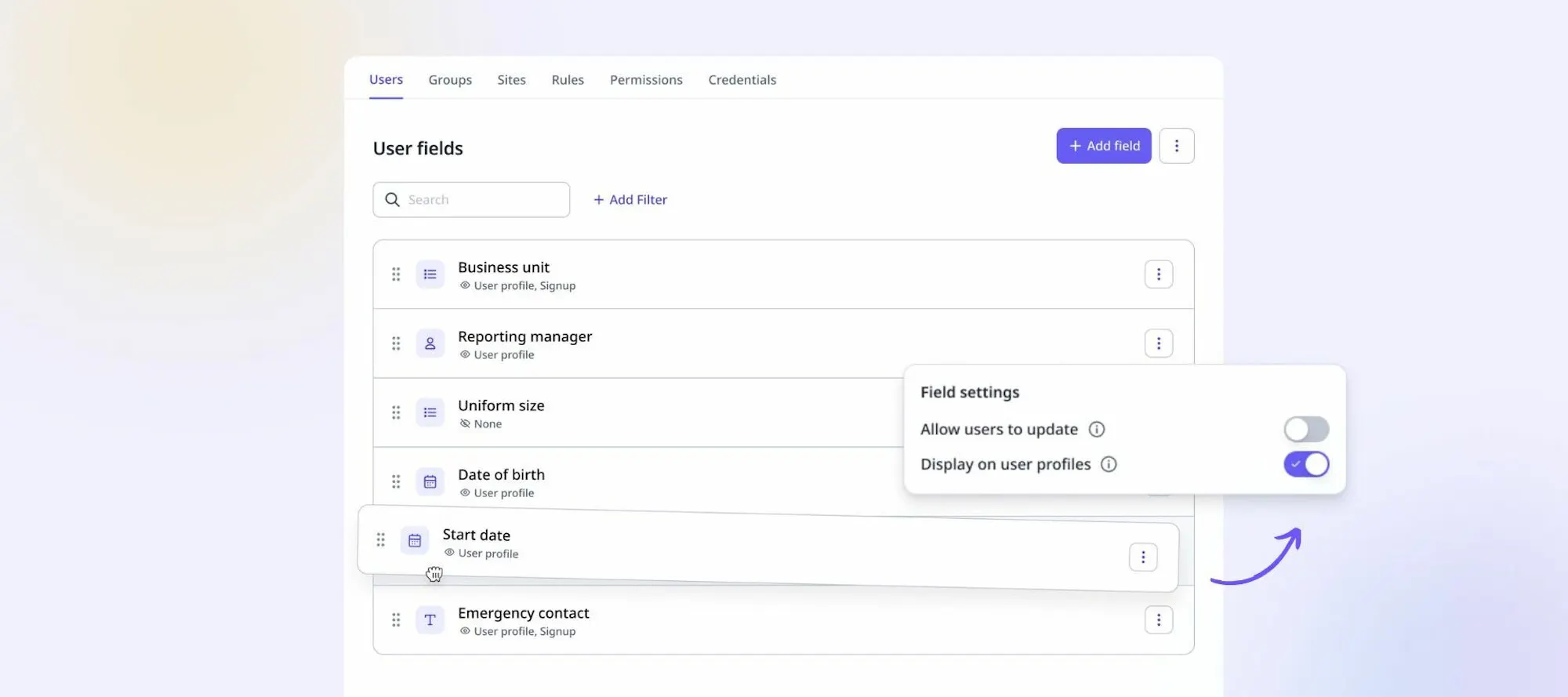Switch to the Users tab
Viewport: 1568px width, 697px height.
[386, 79]
